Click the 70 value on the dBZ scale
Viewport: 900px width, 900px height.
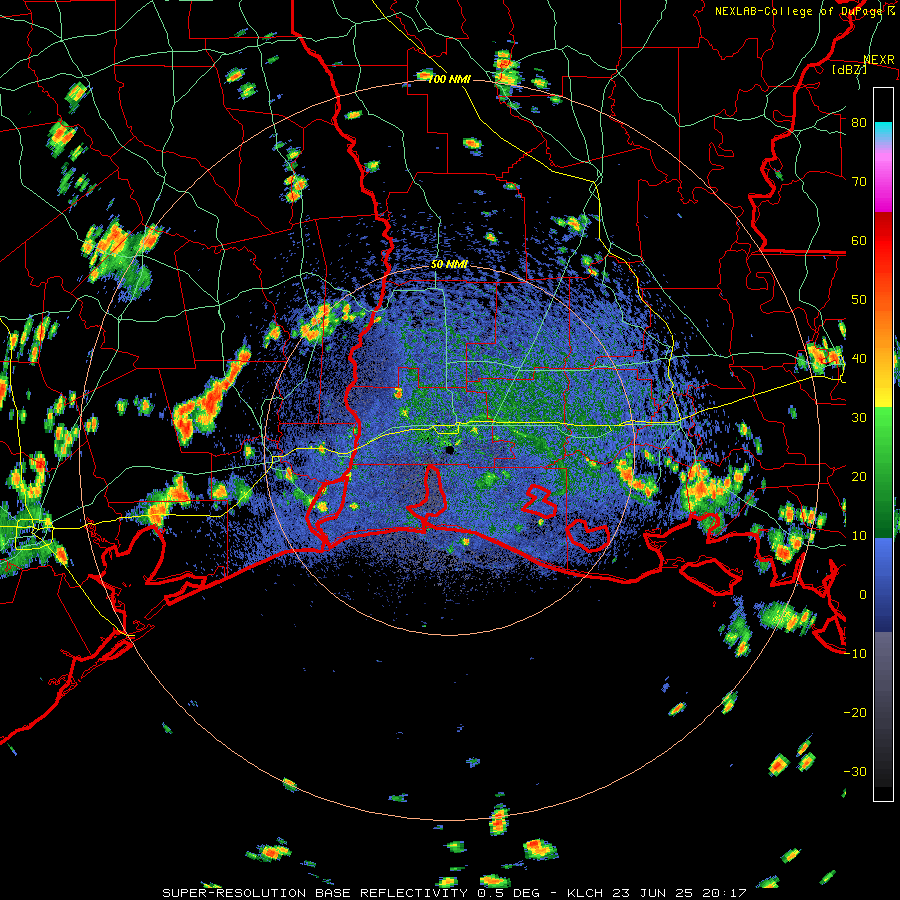(859, 182)
